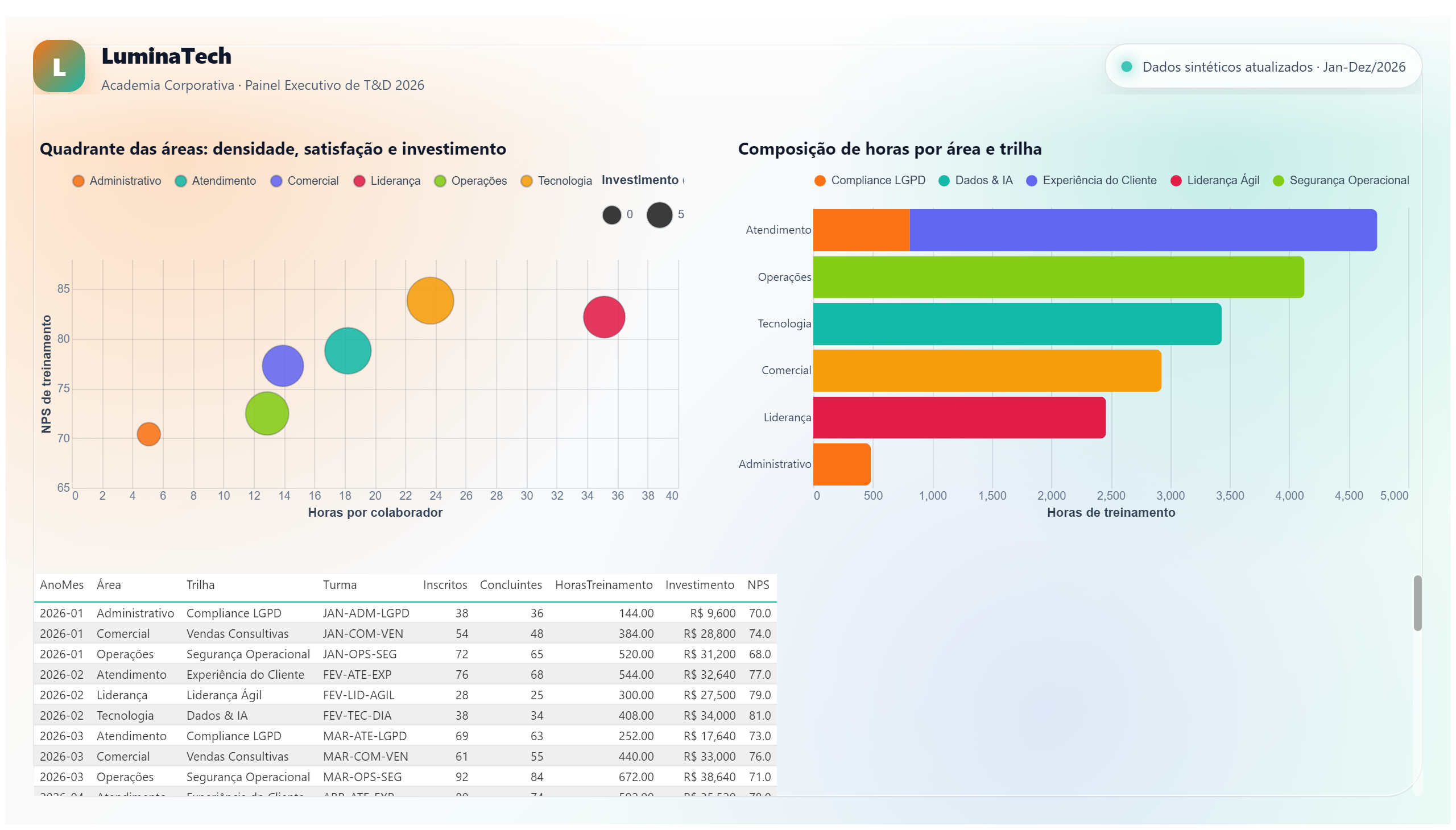This screenshot has height=830, width=1456.
Task: Click the teal status dot in data badge
Action: (1126, 67)
